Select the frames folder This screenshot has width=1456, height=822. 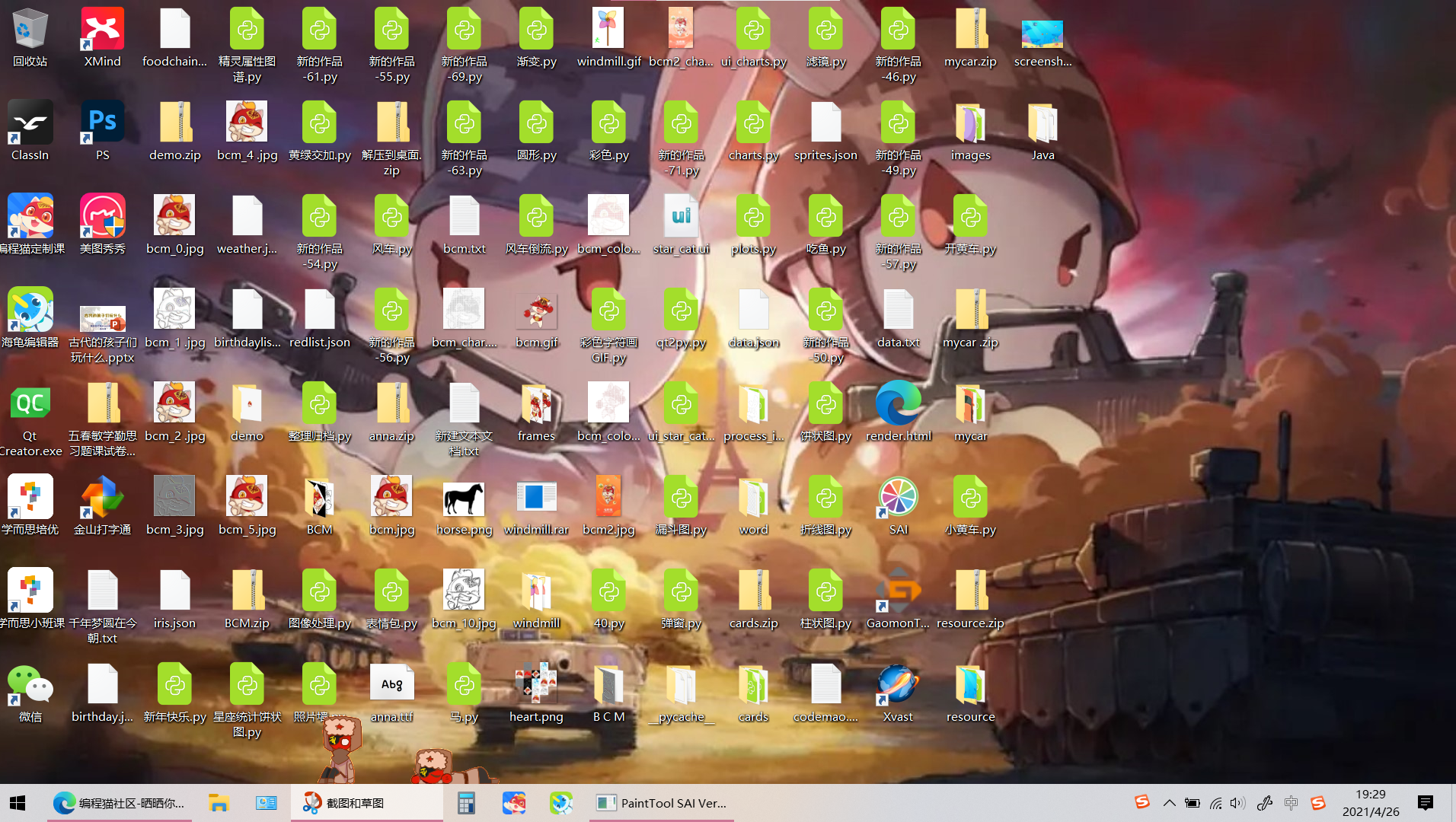(x=537, y=411)
